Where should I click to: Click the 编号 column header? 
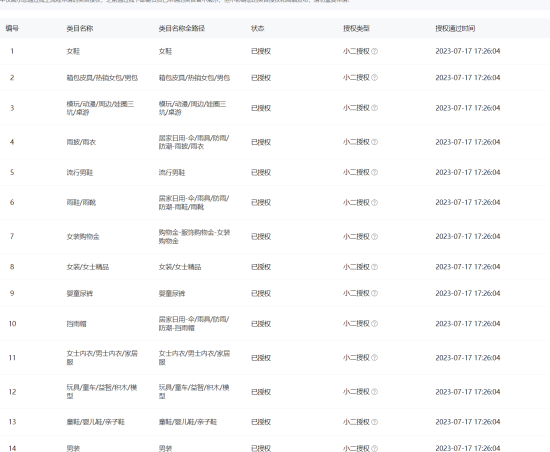pos(12,28)
